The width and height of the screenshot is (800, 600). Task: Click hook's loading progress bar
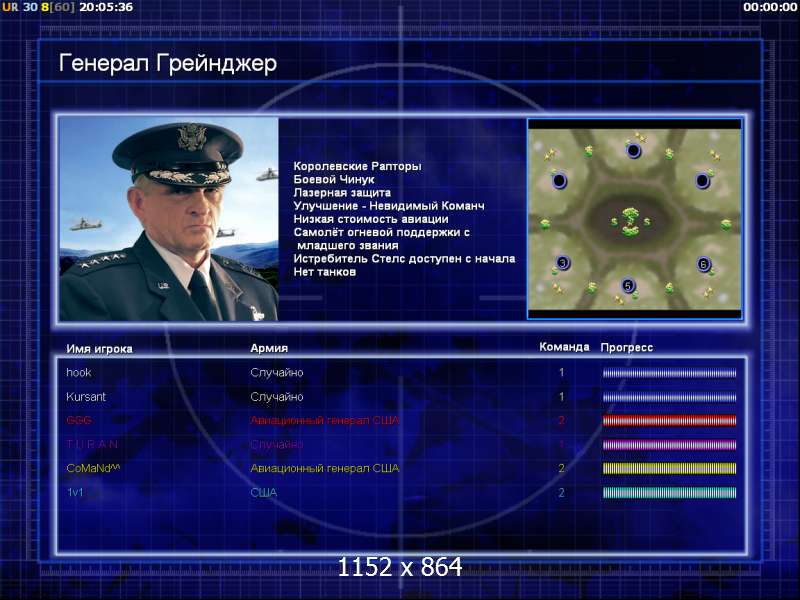click(x=669, y=373)
